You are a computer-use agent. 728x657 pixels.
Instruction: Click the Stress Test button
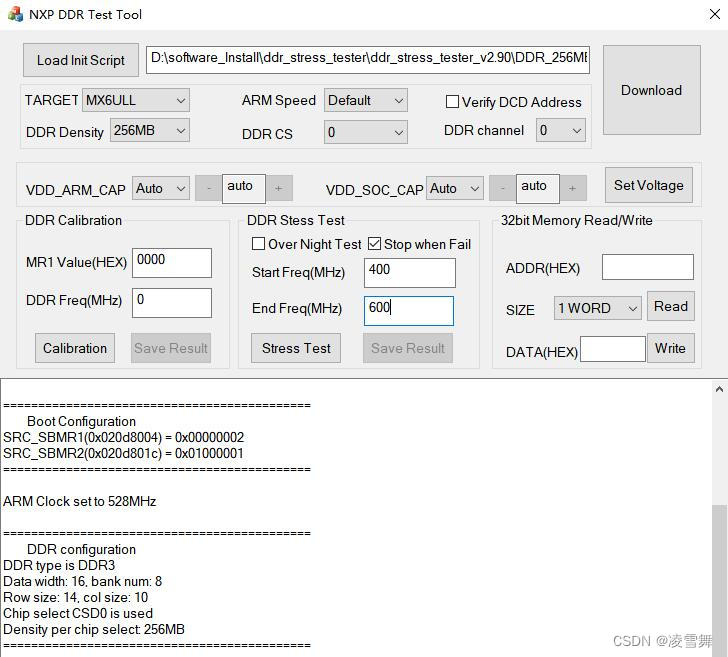click(296, 348)
